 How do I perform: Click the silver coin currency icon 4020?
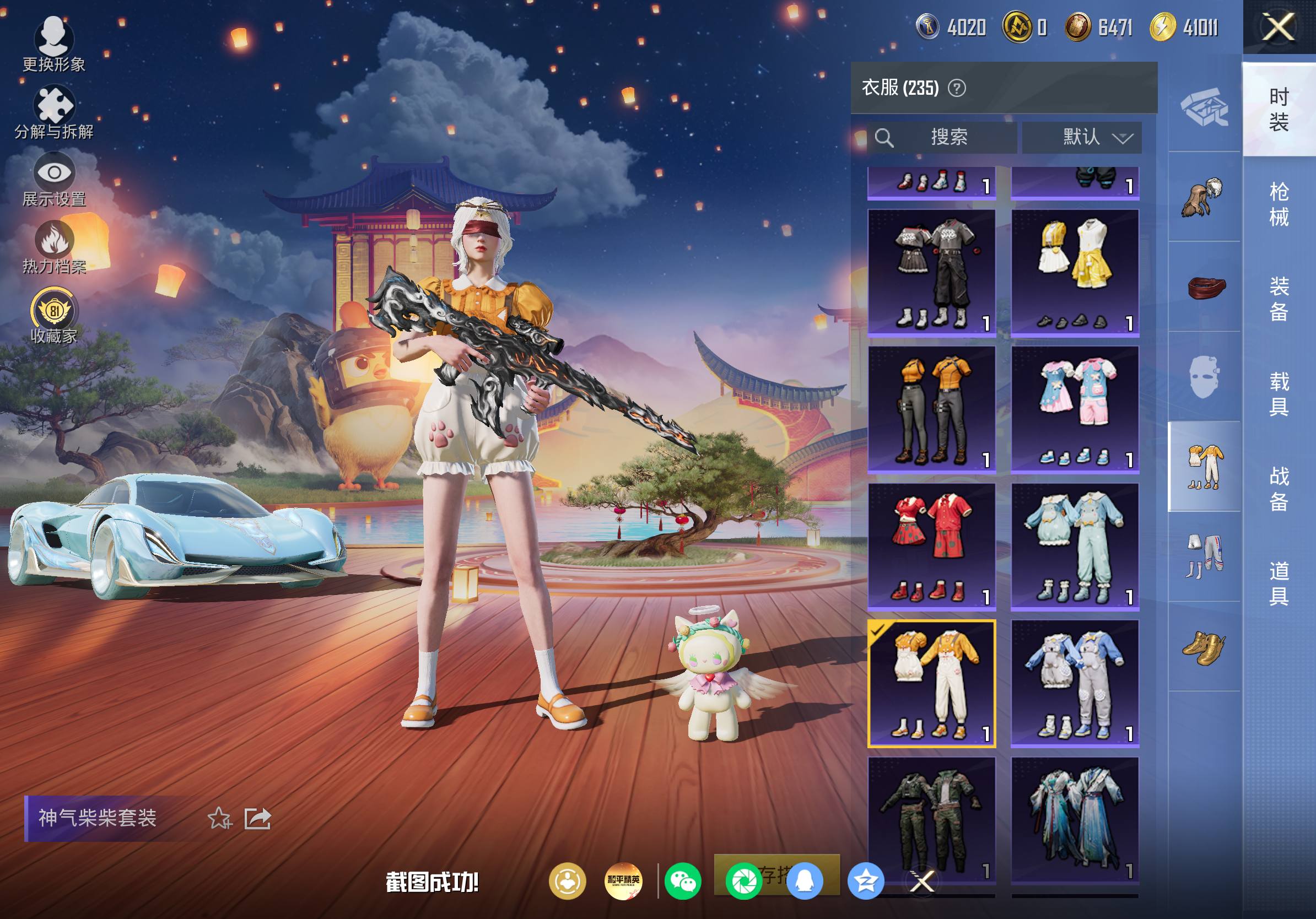pyautogui.click(x=927, y=27)
